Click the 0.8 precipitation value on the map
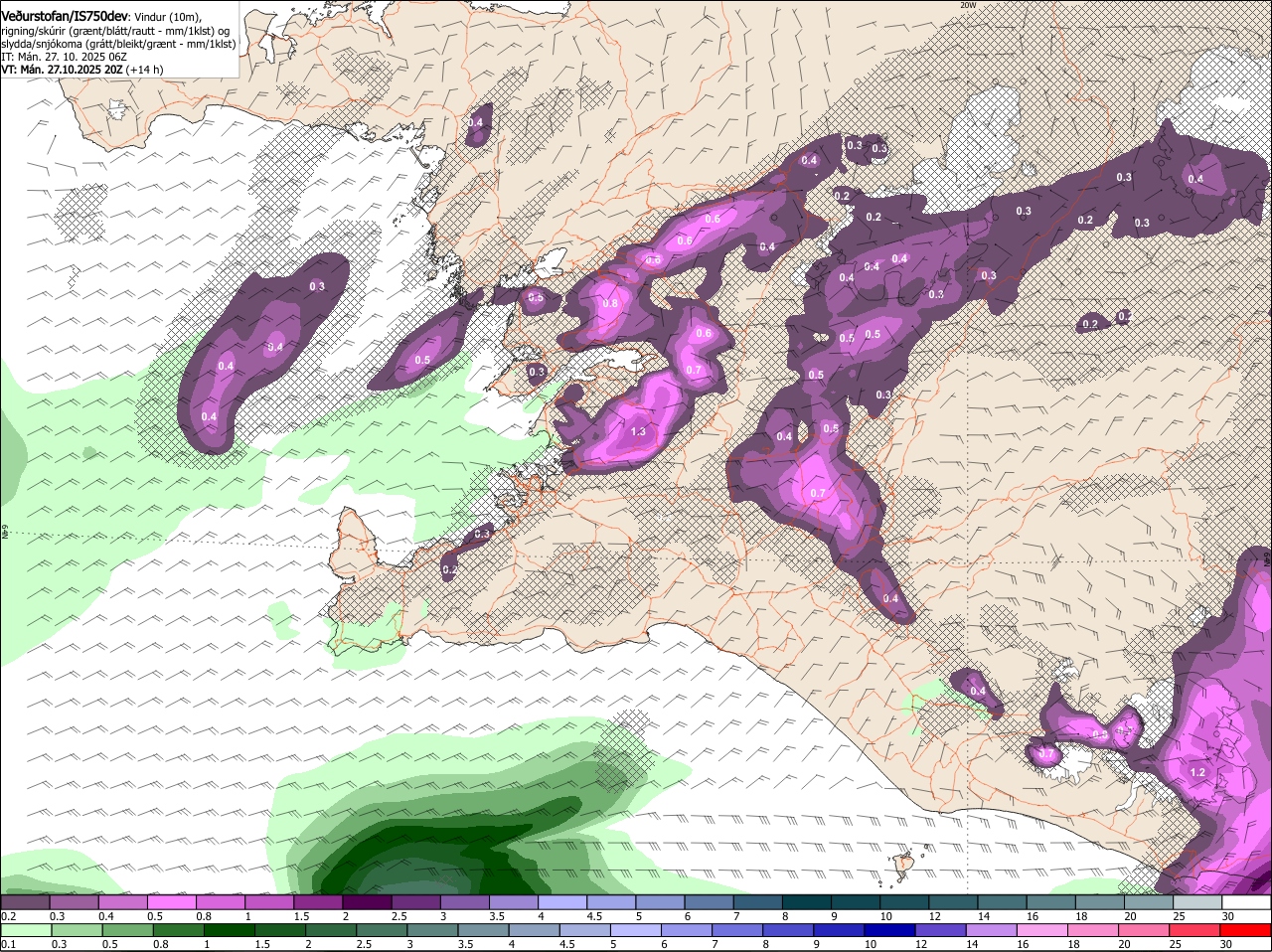The width and height of the screenshot is (1272, 952). click(610, 303)
